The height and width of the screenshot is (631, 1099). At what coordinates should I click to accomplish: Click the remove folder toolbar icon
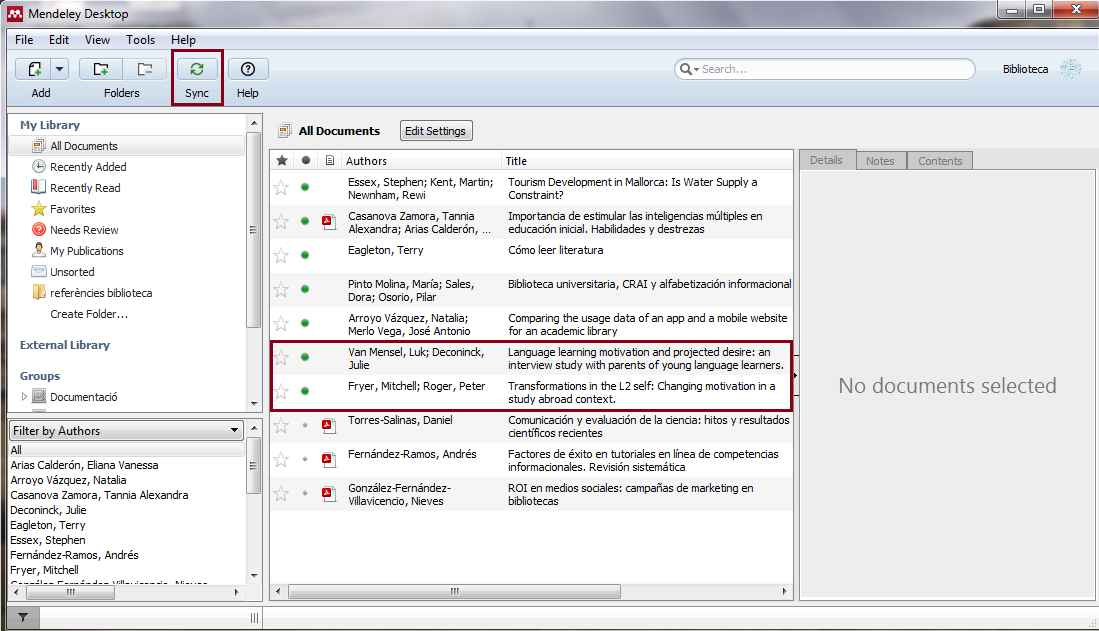[x=145, y=69]
